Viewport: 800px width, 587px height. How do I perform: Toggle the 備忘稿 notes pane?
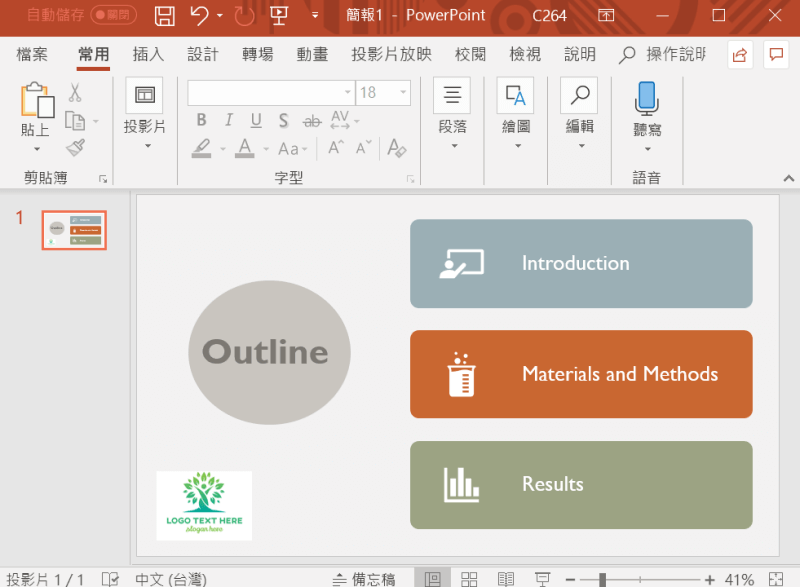click(364, 579)
